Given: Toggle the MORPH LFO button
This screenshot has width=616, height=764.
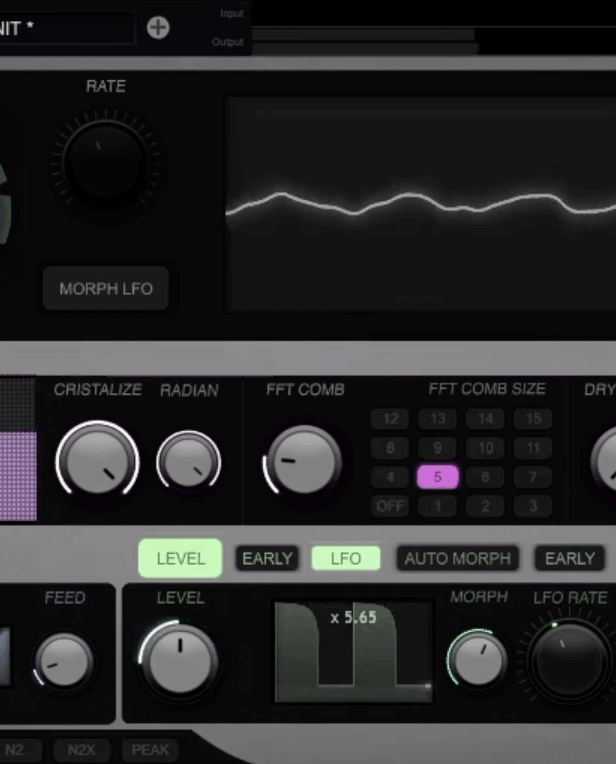Looking at the screenshot, I should click(106, 288).
